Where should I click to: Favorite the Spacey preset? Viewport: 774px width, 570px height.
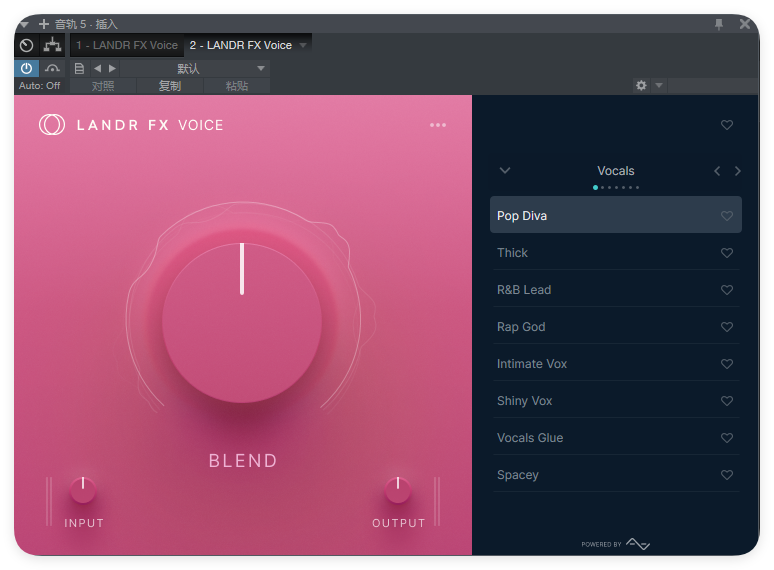click(727, 475)
